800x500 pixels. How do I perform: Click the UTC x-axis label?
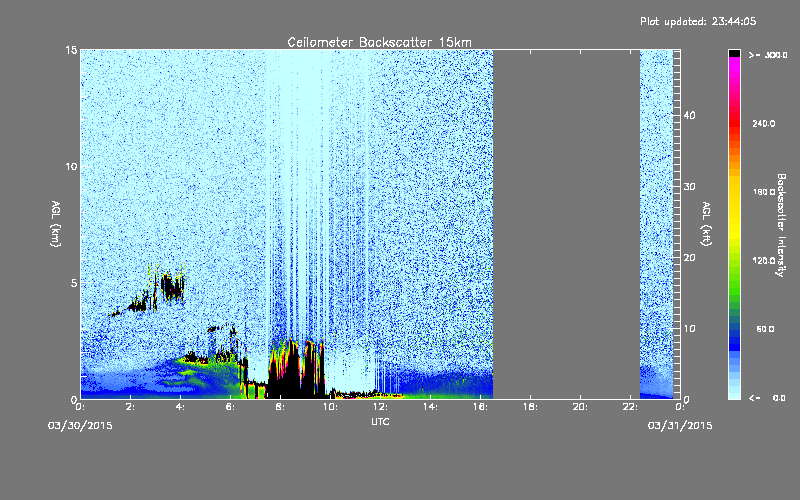tap(380, 421)
